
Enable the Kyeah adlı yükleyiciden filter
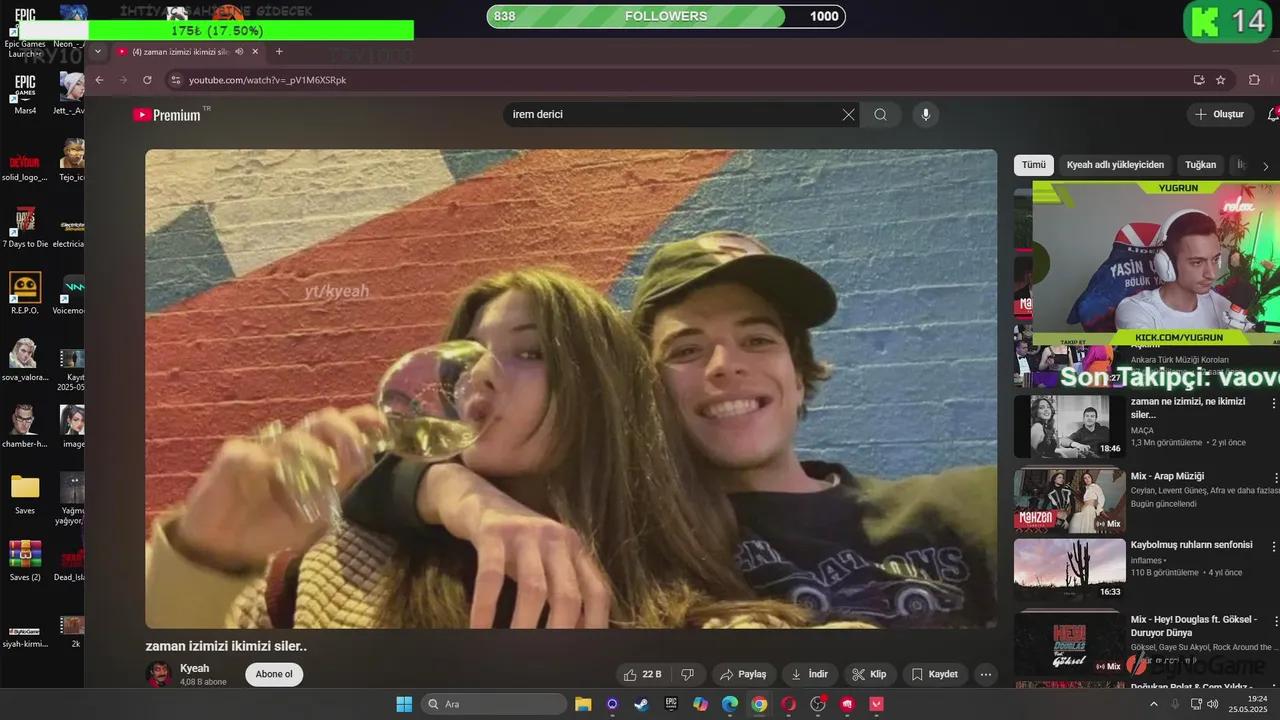click(x=1115, y=164)
